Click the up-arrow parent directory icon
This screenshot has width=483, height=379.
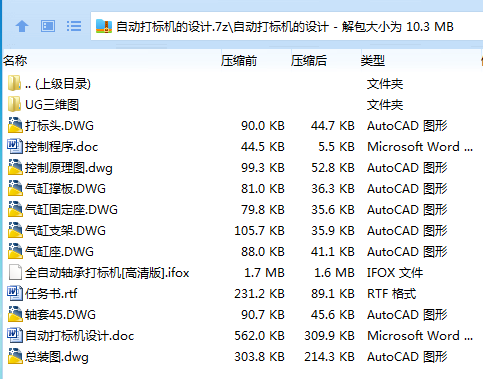pos(22,26)
